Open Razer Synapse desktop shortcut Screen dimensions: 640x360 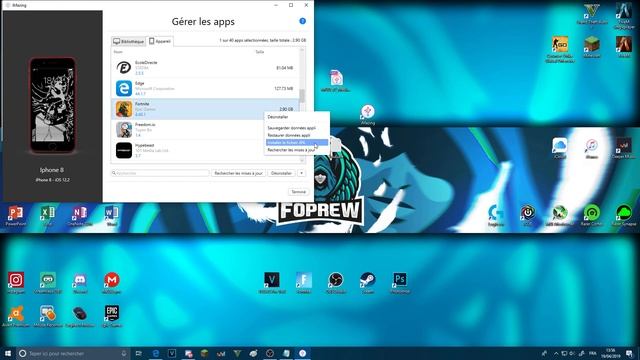coord(624,216)
